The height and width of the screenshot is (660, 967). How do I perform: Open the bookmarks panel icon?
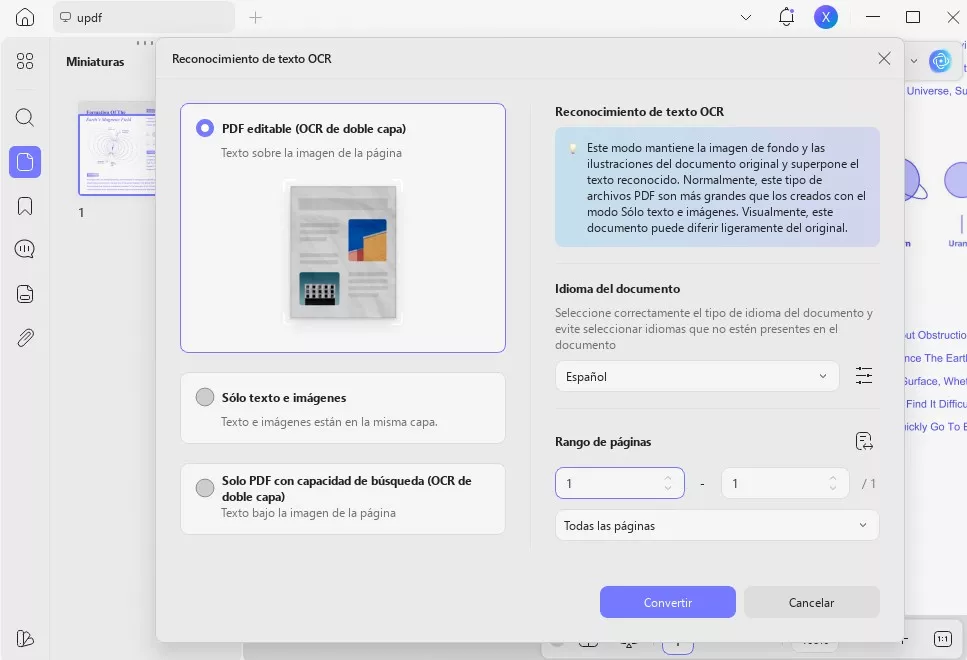(x=25, y=206)
